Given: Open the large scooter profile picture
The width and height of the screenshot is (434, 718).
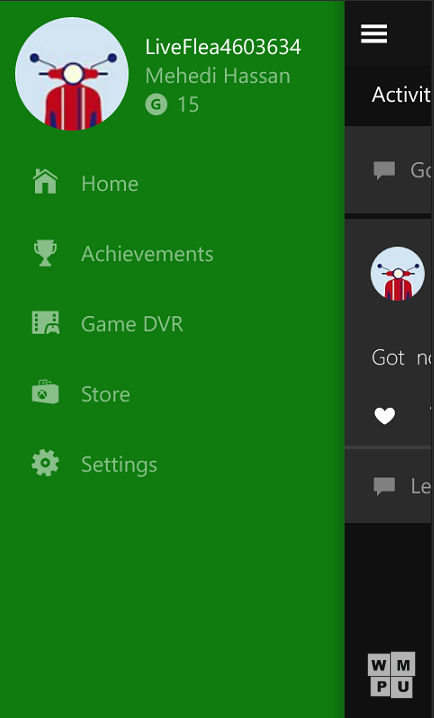Looking at the screenshot, I should (x=72, y=74).
